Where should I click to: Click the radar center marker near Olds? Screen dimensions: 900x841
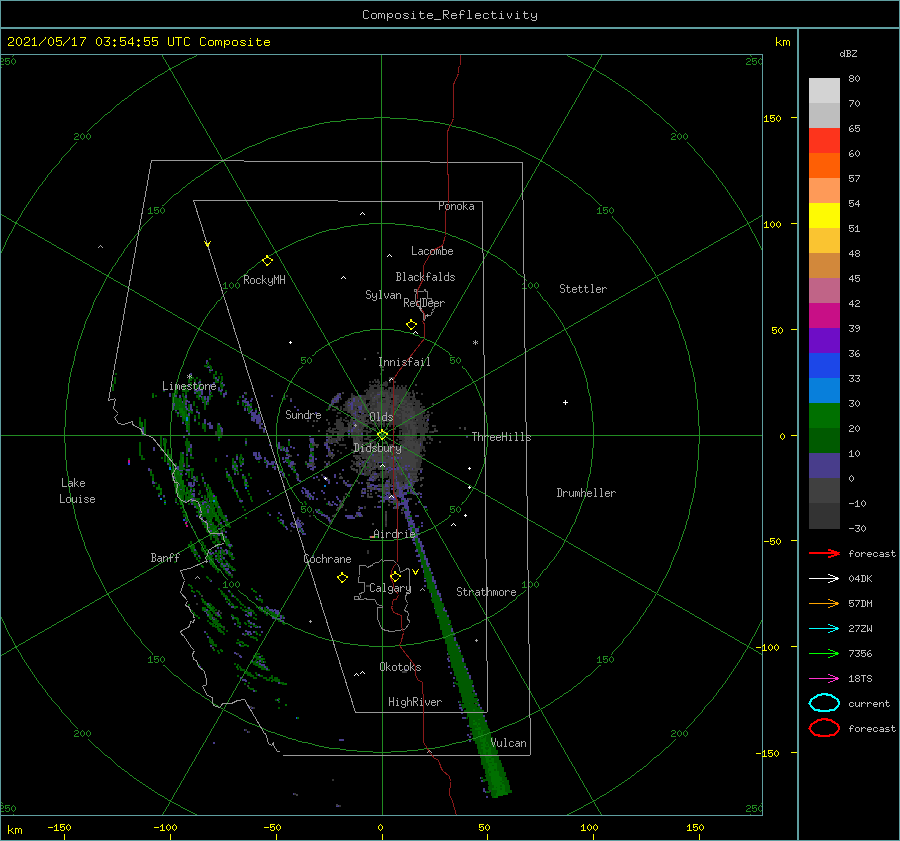click(x=382, y=435)
